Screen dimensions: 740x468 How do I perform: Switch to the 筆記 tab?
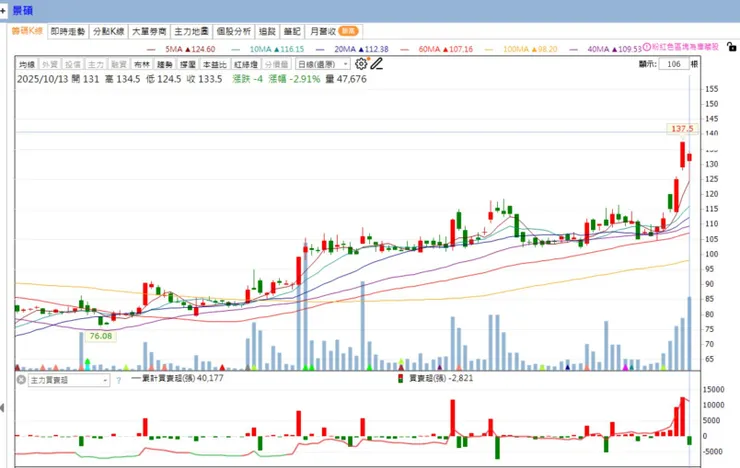coord(292,31)
